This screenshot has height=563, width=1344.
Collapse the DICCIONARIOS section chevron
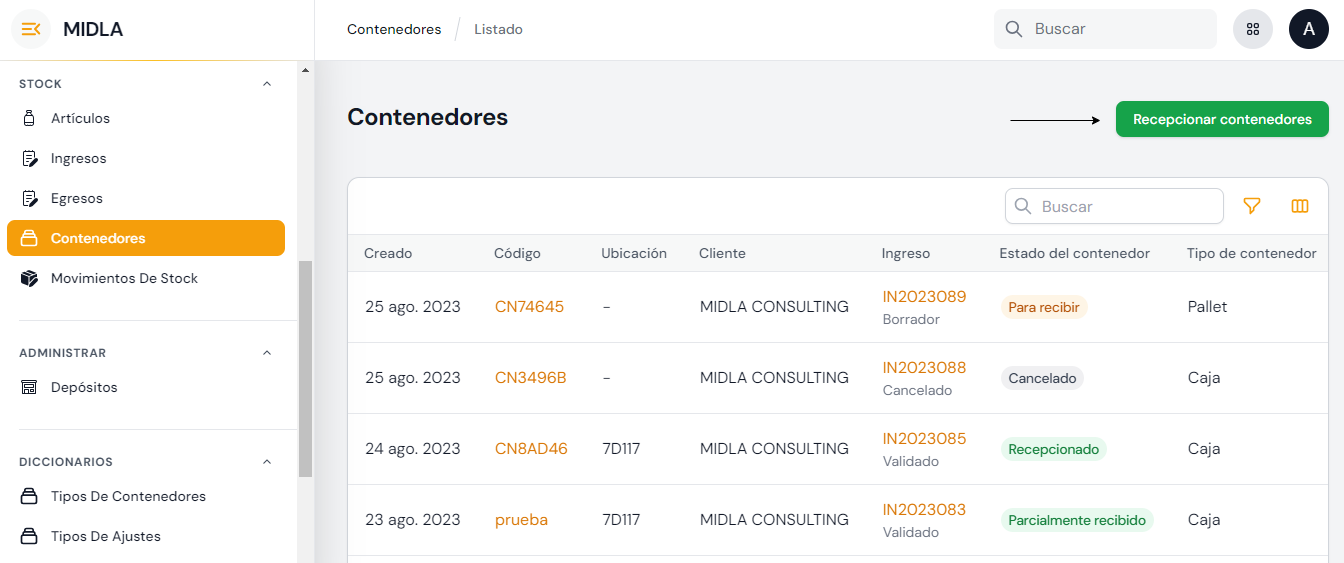tap(267, 462)
